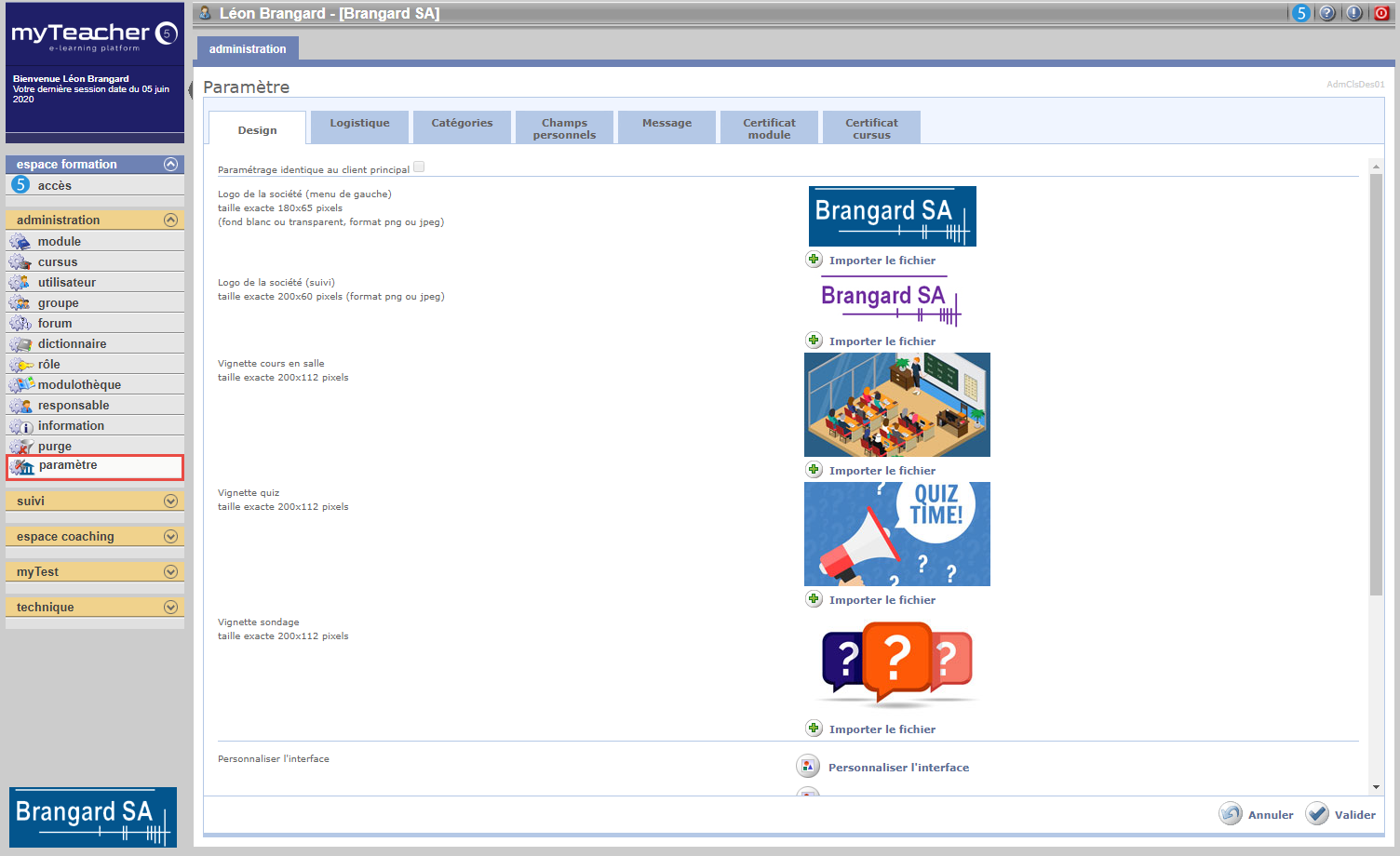Screen dimensions: 1400x856
Task: Expand the espace coaching section
Action: pos(170,536)
